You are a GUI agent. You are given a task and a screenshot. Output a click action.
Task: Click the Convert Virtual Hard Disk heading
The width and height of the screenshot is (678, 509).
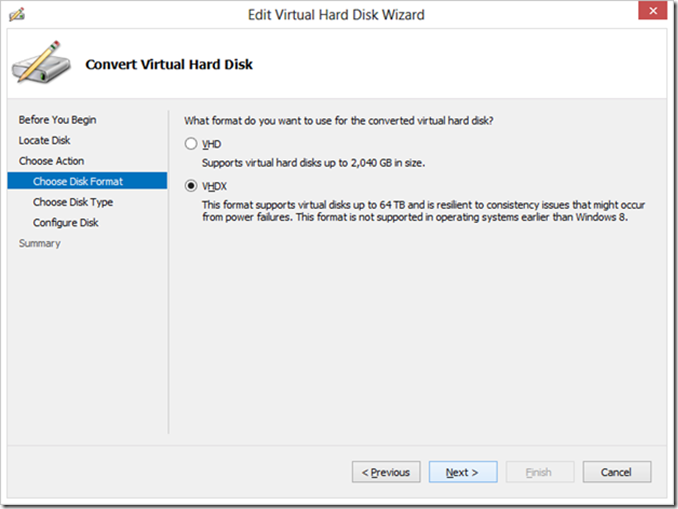point(169,65)
